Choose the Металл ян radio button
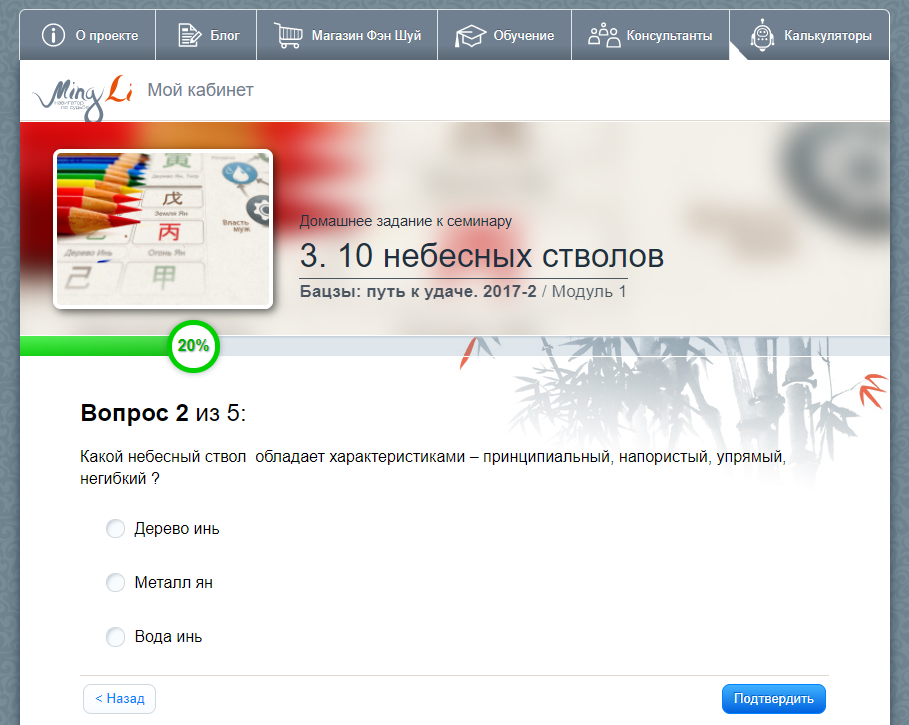The height and width of the screenshot is (725, 909). coord(116,582)
